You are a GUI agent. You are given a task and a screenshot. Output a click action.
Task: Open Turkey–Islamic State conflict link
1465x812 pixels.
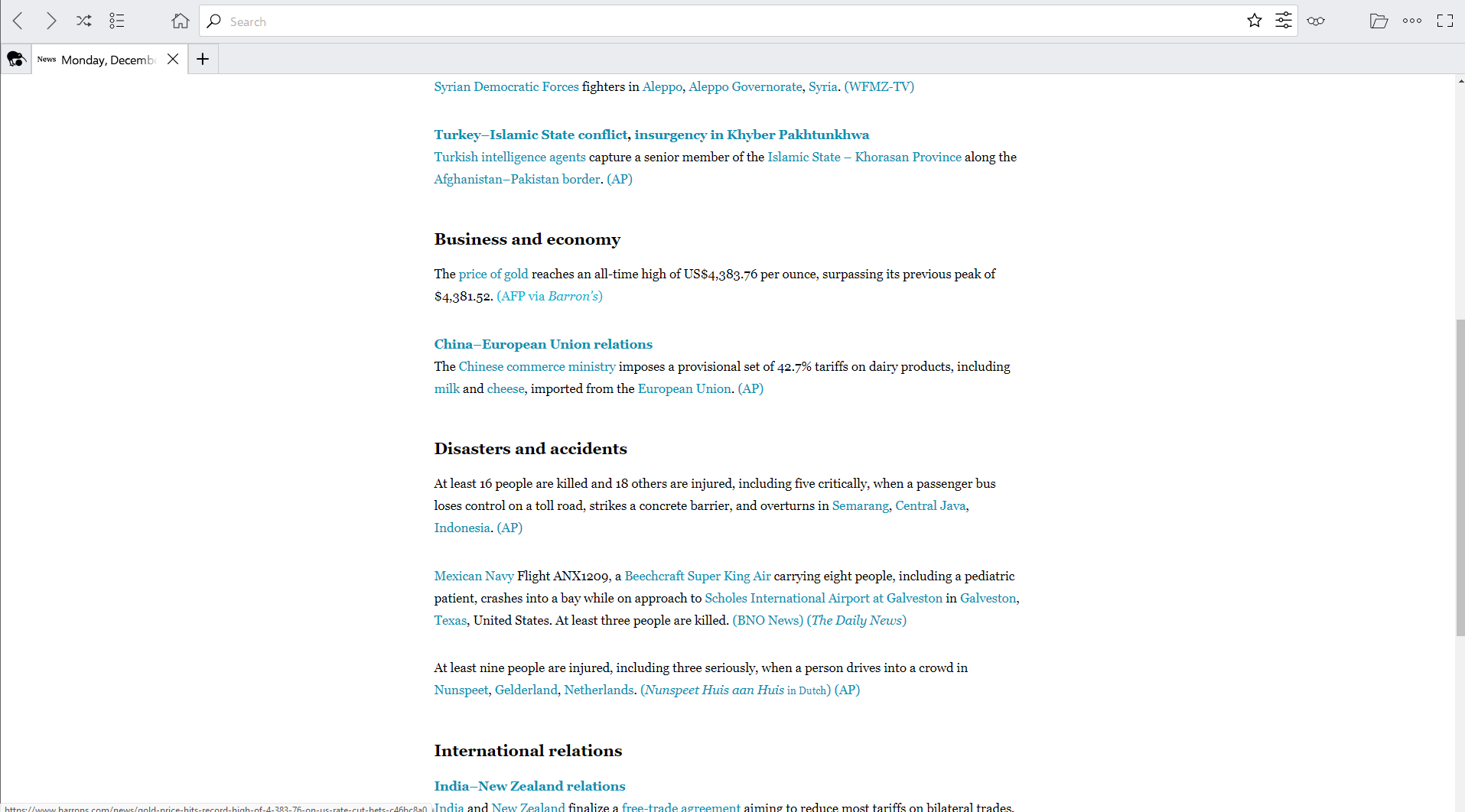click(x=531, y=135)
